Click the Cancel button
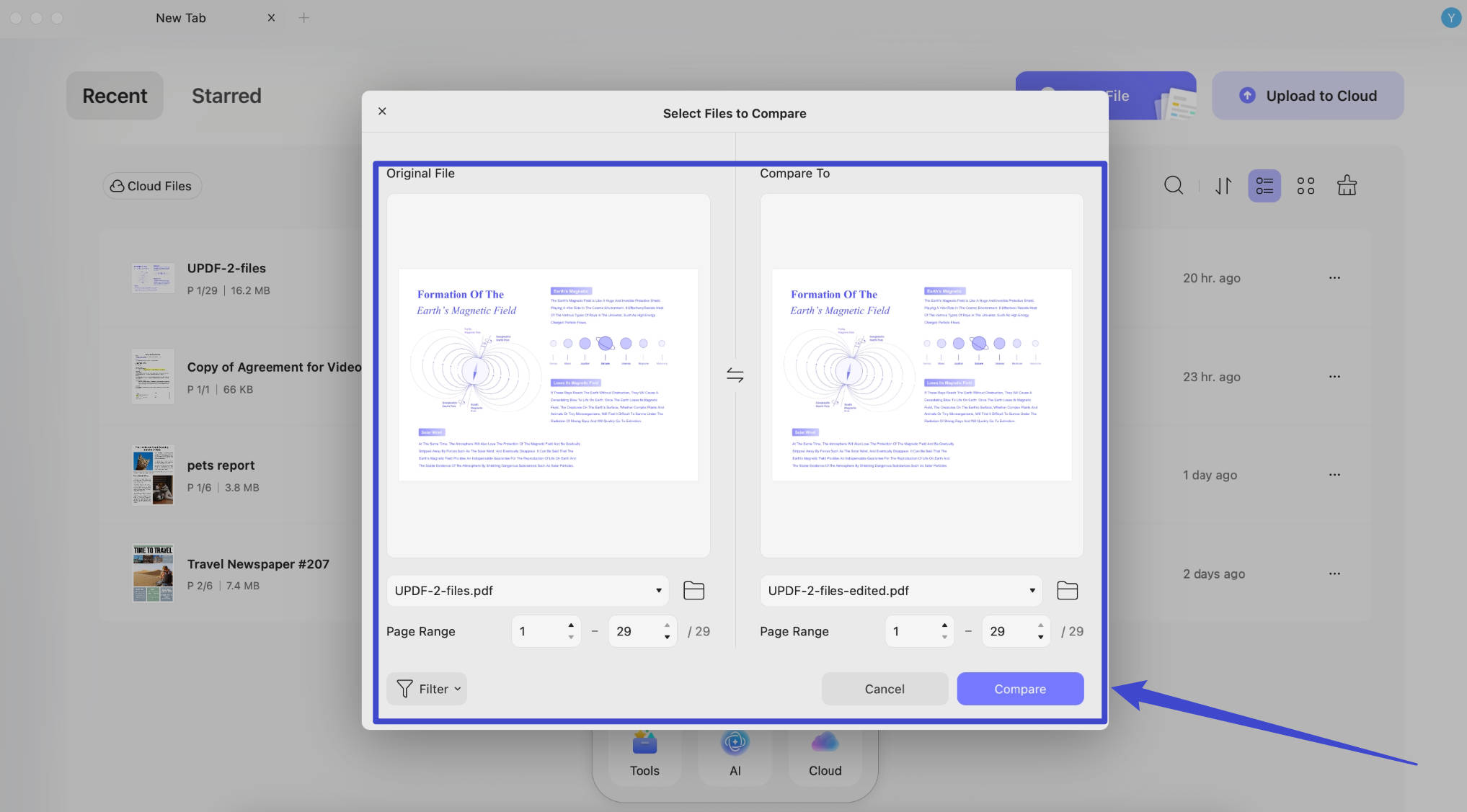The height and width of the screenshot is (812, 1467). pyautogui.click(x=885, y=689)
